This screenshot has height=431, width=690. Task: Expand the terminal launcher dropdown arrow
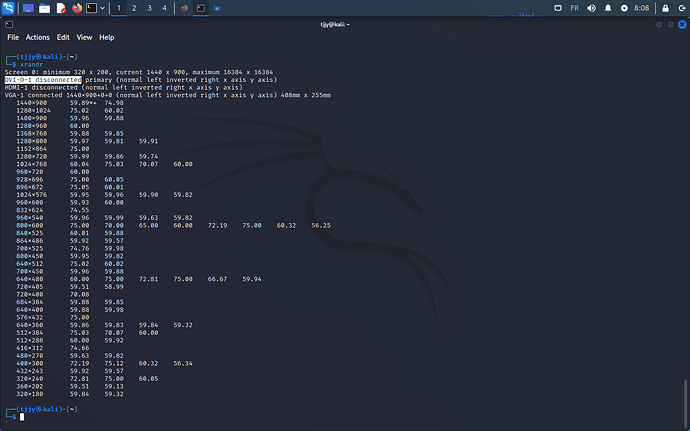(103, 8)
